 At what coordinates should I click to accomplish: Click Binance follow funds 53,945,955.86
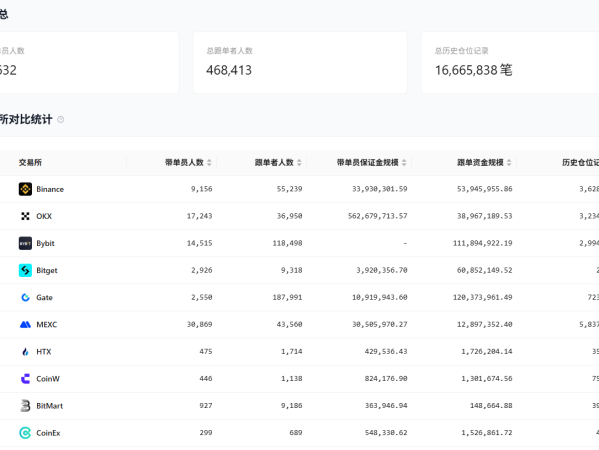coord(485,189)
